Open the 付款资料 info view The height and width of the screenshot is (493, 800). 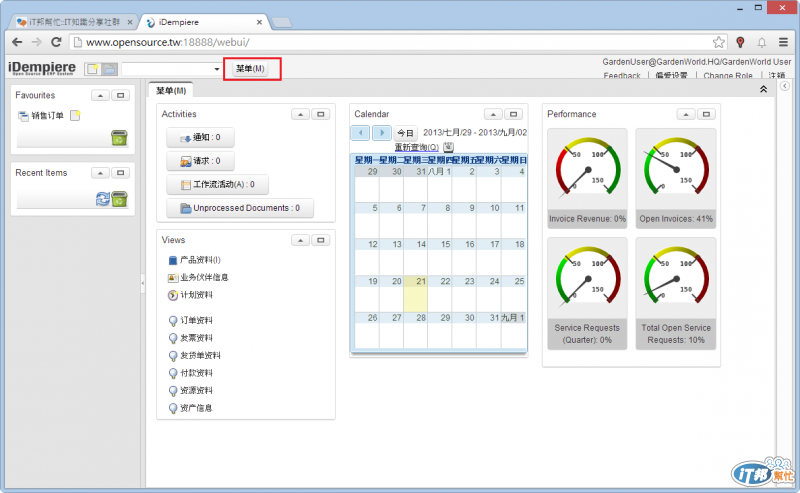pyautogui.click(x=190, y=373)
